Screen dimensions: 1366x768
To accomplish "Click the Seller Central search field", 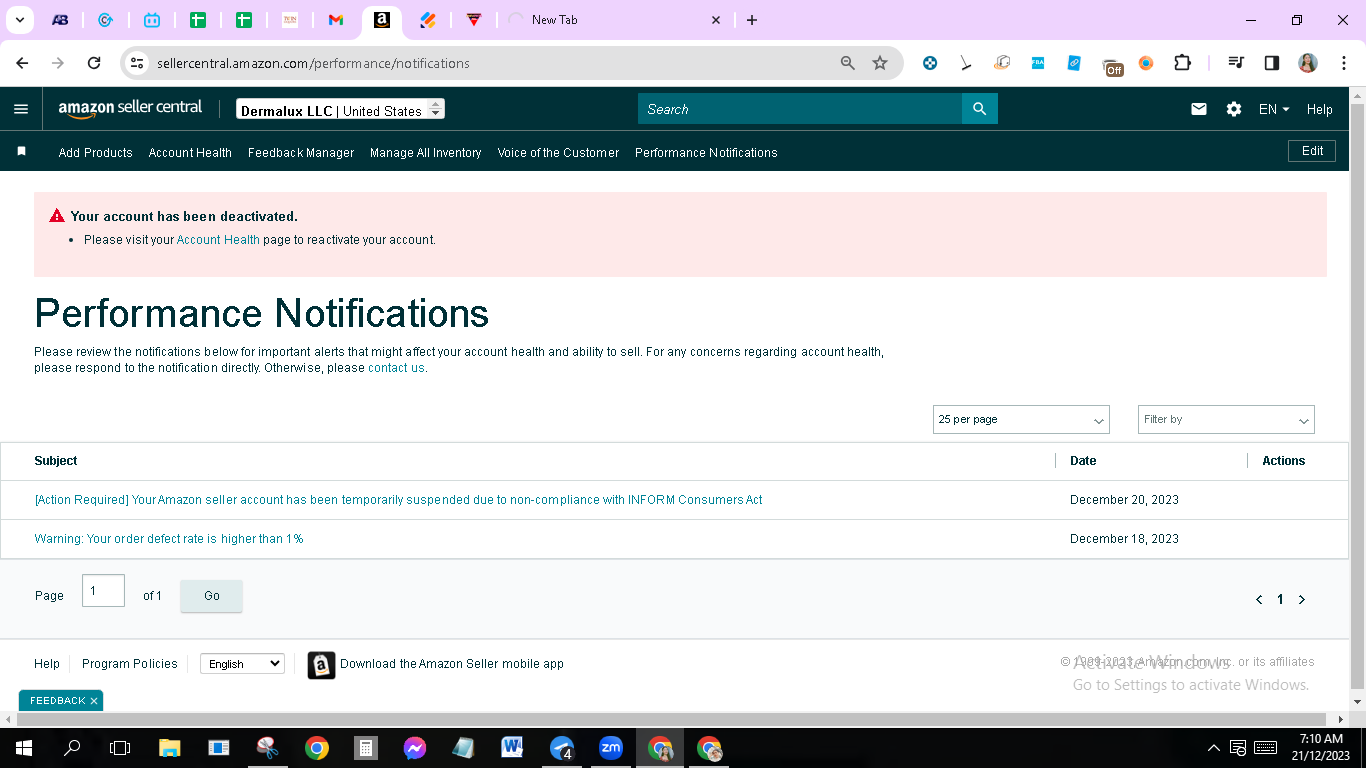I will 800,109.
